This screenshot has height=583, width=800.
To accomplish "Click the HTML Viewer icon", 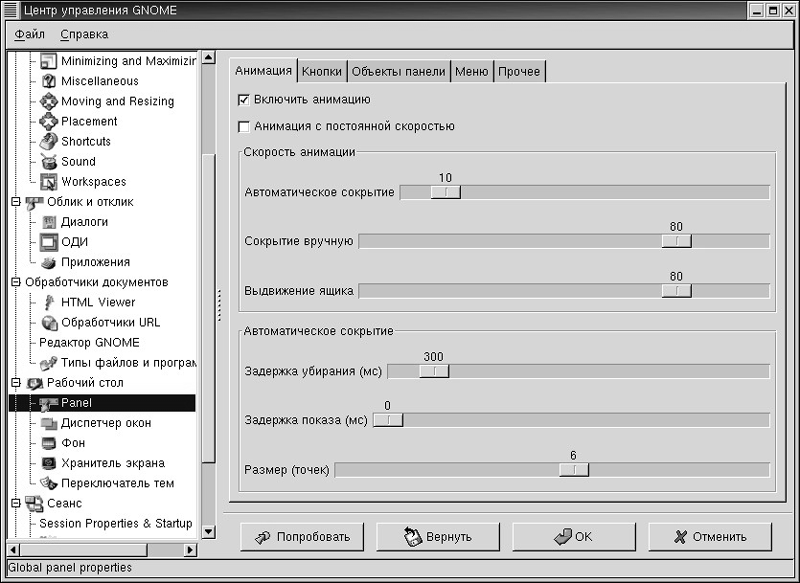I will point(49,302).
